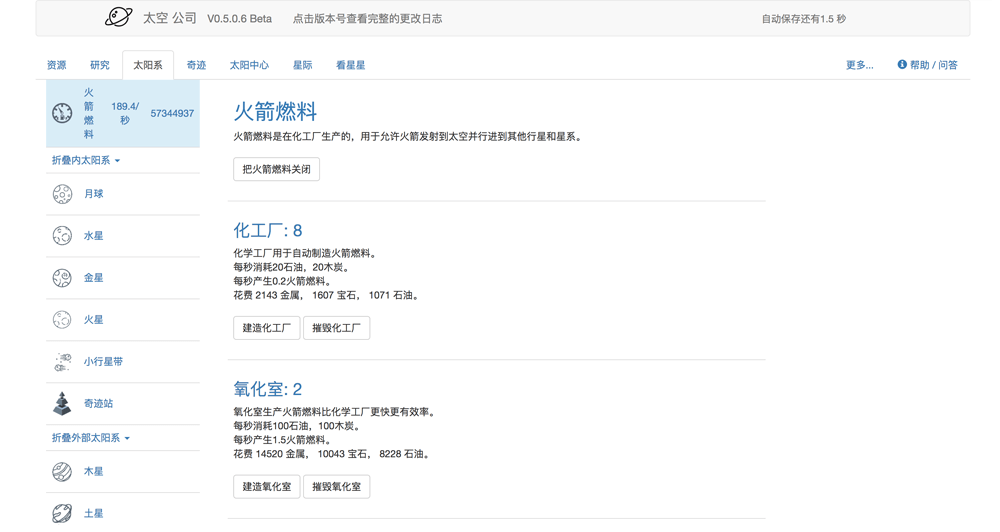Click 摧毁化工厂 to destroy a chemical plant
The width and height of the screenshot is (1000, 532).
(336, 328)
